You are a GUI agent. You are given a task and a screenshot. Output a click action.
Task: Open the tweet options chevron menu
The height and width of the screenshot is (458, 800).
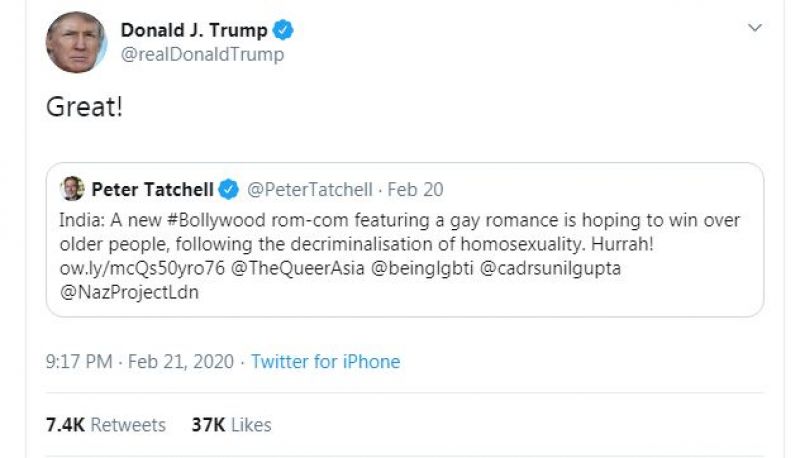[755, 28]
